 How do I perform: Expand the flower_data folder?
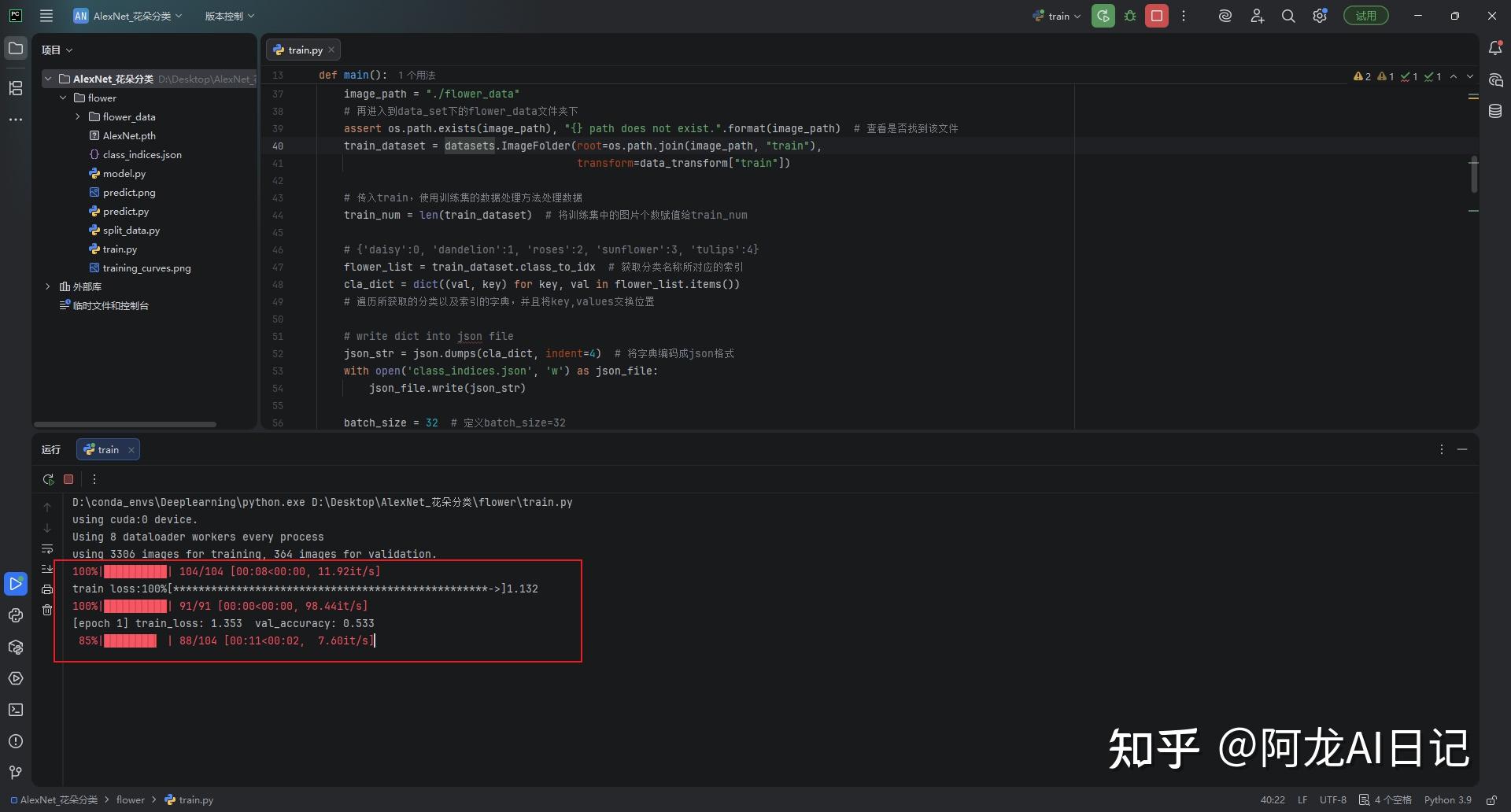[x=78, y=116]
